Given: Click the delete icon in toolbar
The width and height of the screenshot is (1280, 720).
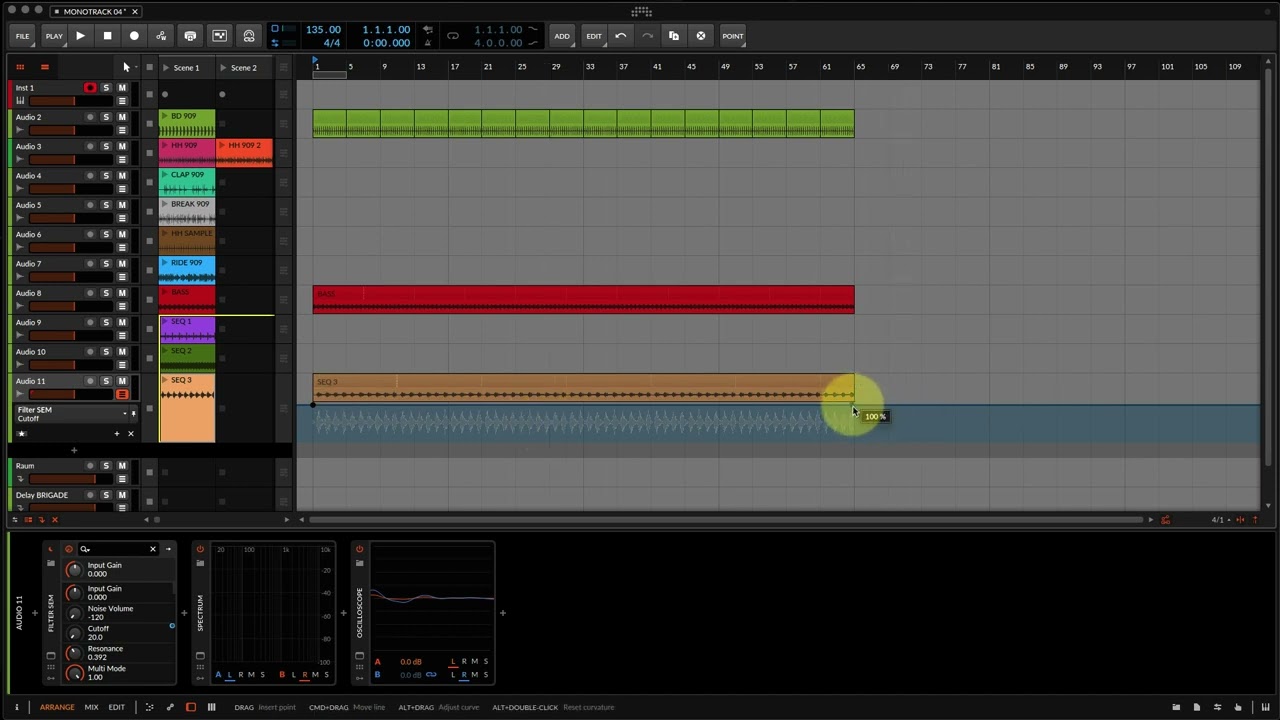Looking at the screenshot, I should (x=701, y=36).
